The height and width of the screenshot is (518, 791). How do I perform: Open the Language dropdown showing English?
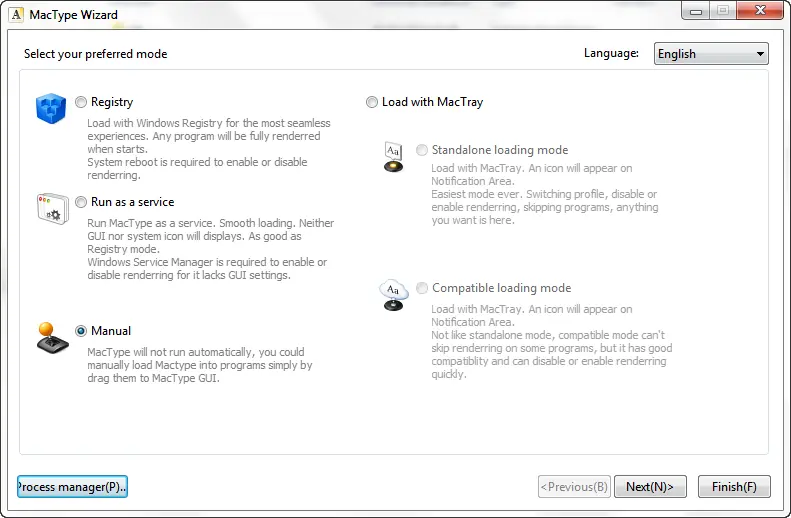click(711, 54)
